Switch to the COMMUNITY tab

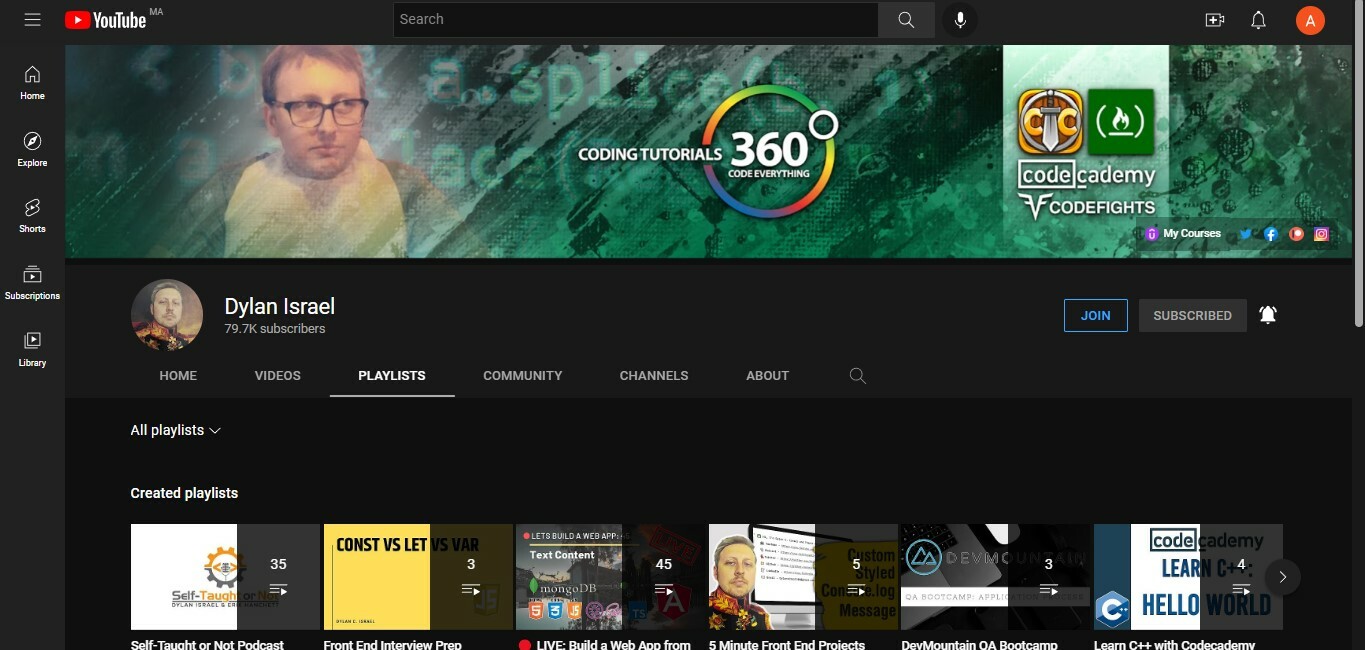point(523,376)
